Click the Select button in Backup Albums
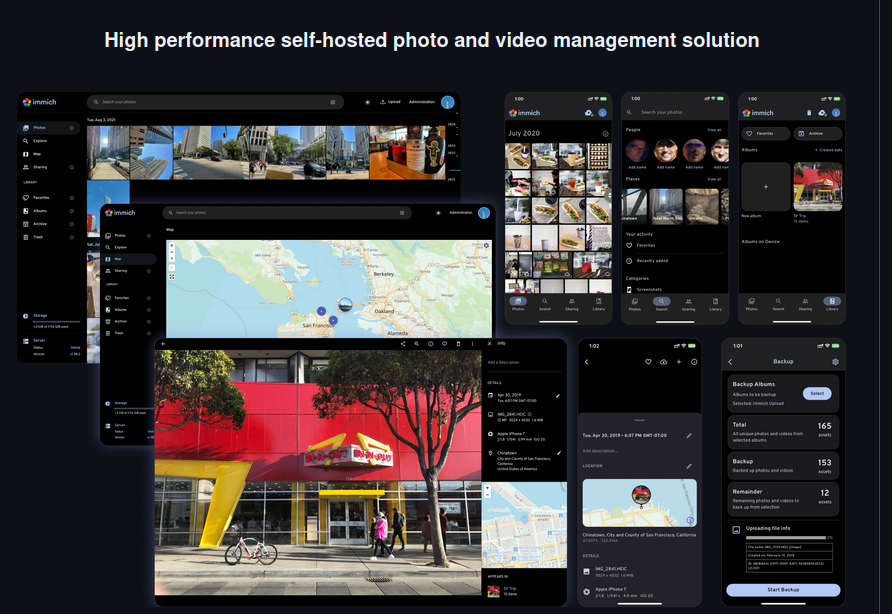The width and height of the screenshot is (892, 614). [x=817, y=393]
